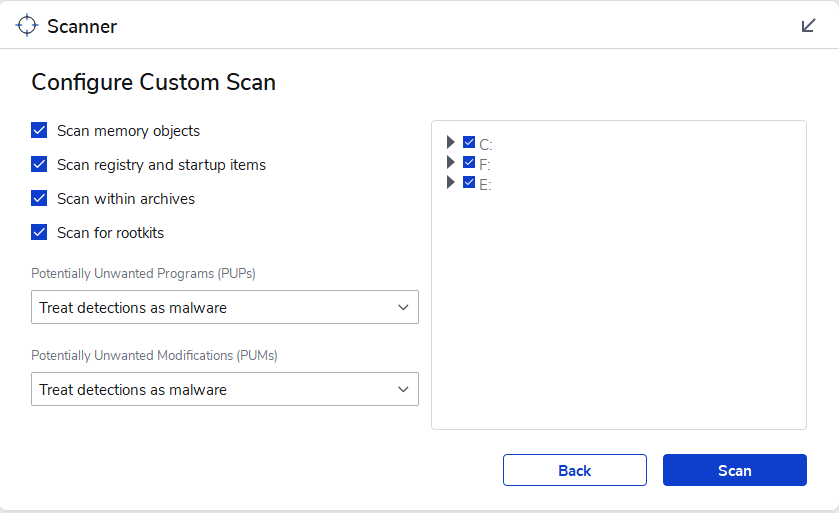The height and width of the screenshot is (513, 839).
Task: Disable Scan registry and startup items
Action: point(40,165)
